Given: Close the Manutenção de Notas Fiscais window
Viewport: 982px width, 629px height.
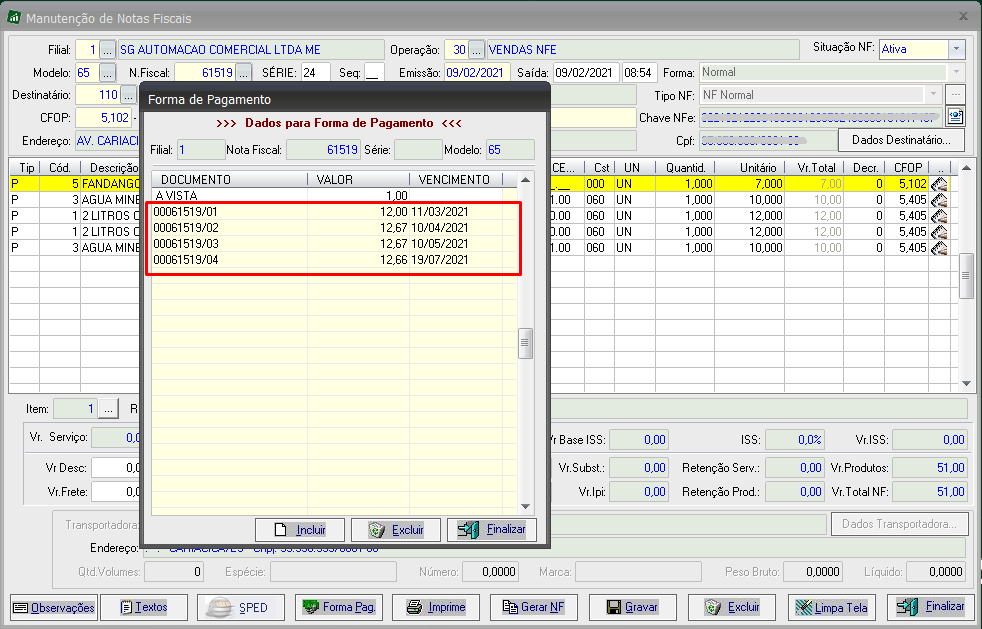Looking at the screenshot, I should click(964, 17).
